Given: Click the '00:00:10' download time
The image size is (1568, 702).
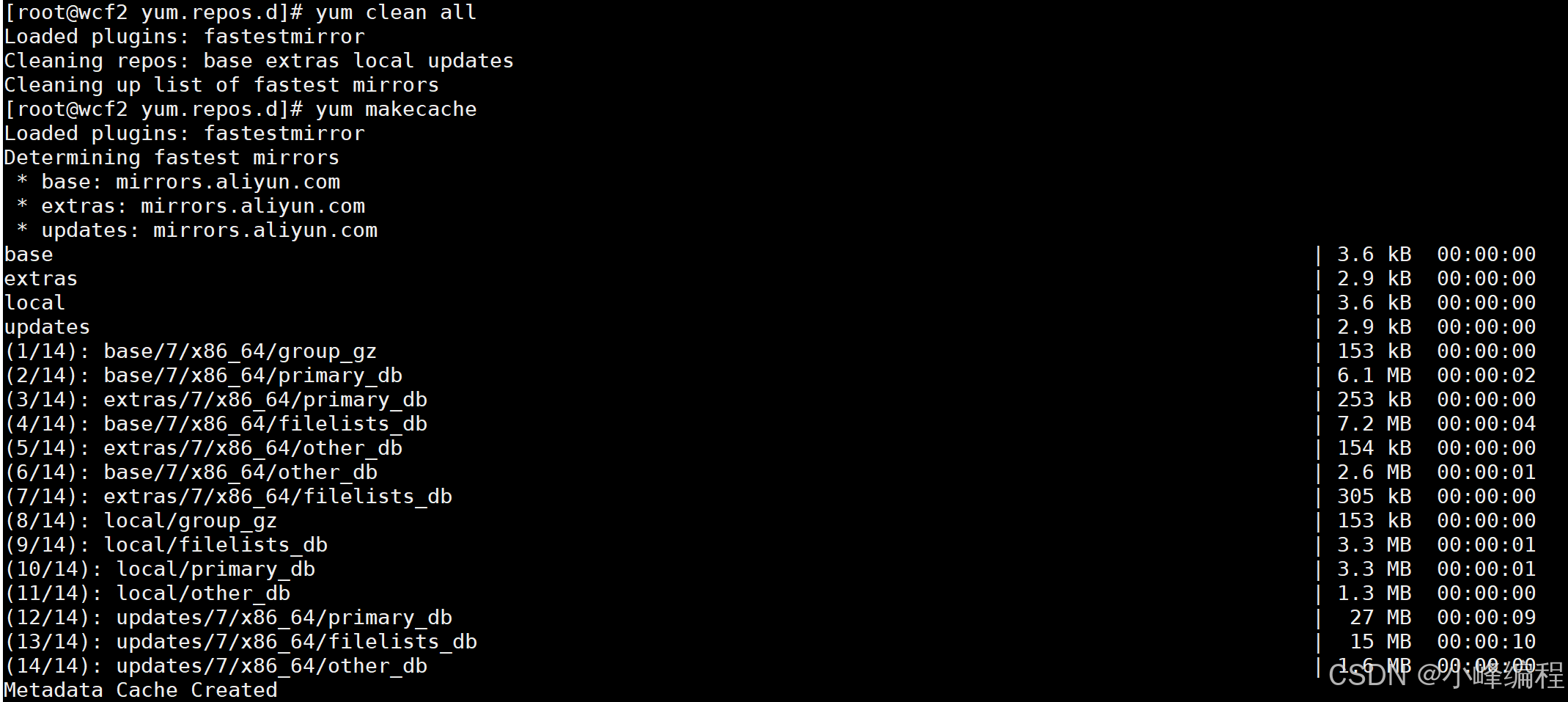Looking at the screenshot, I should click(1486, 642).
